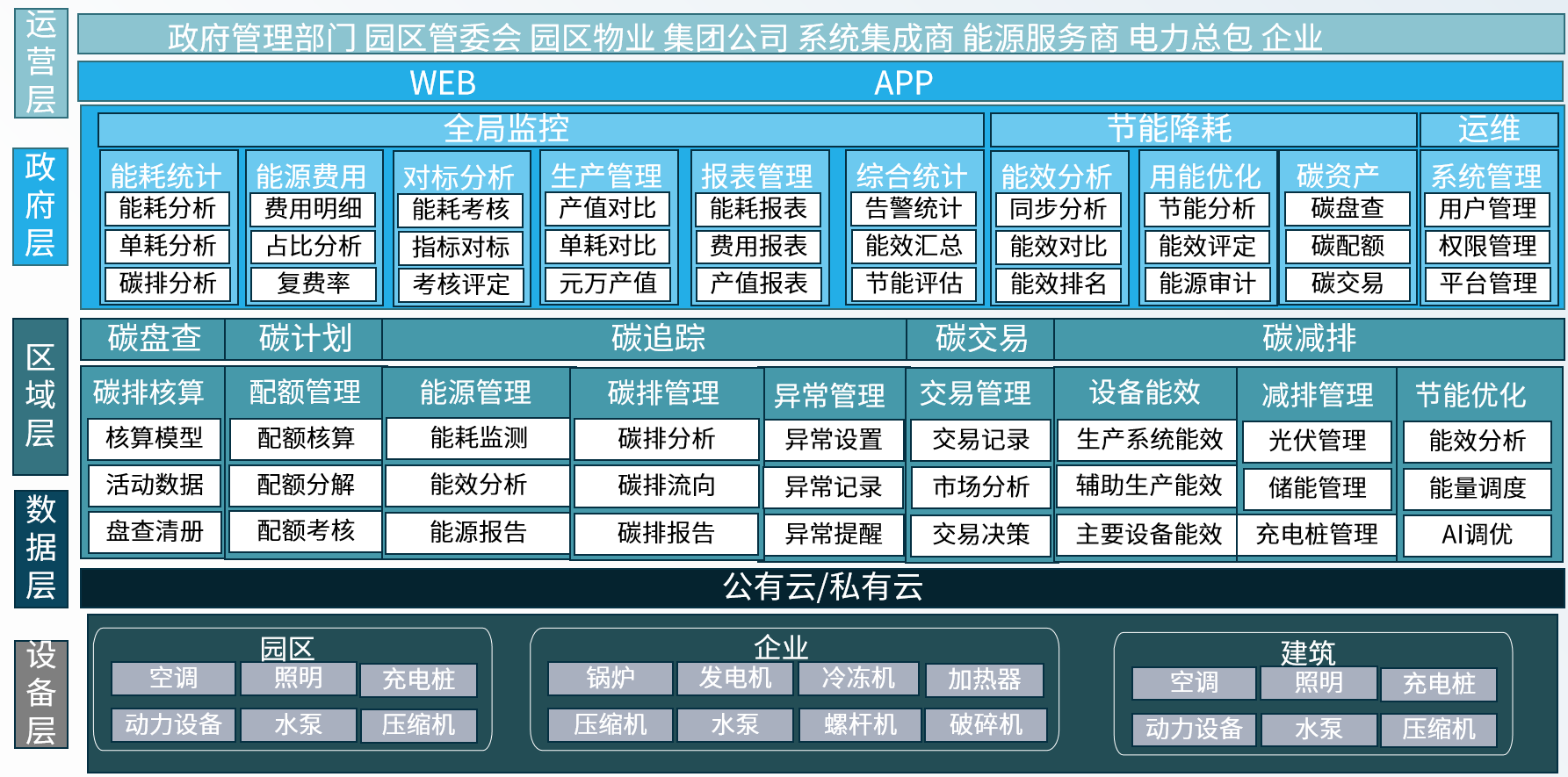The image size is (1568, 777).
Task: Open the 碳追踪 region header
Action: tap(644, 339)
